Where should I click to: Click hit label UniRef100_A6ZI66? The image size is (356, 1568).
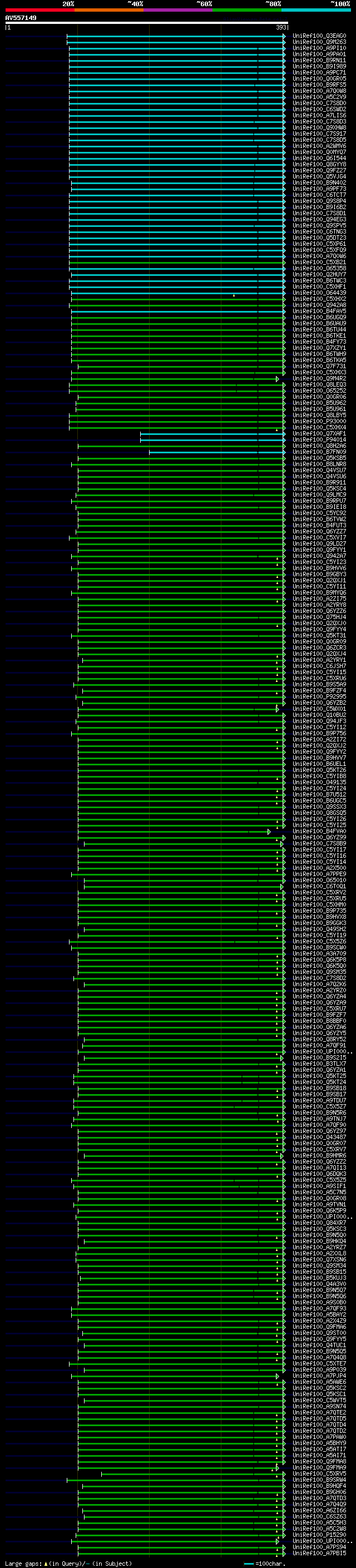point(319,1511)
